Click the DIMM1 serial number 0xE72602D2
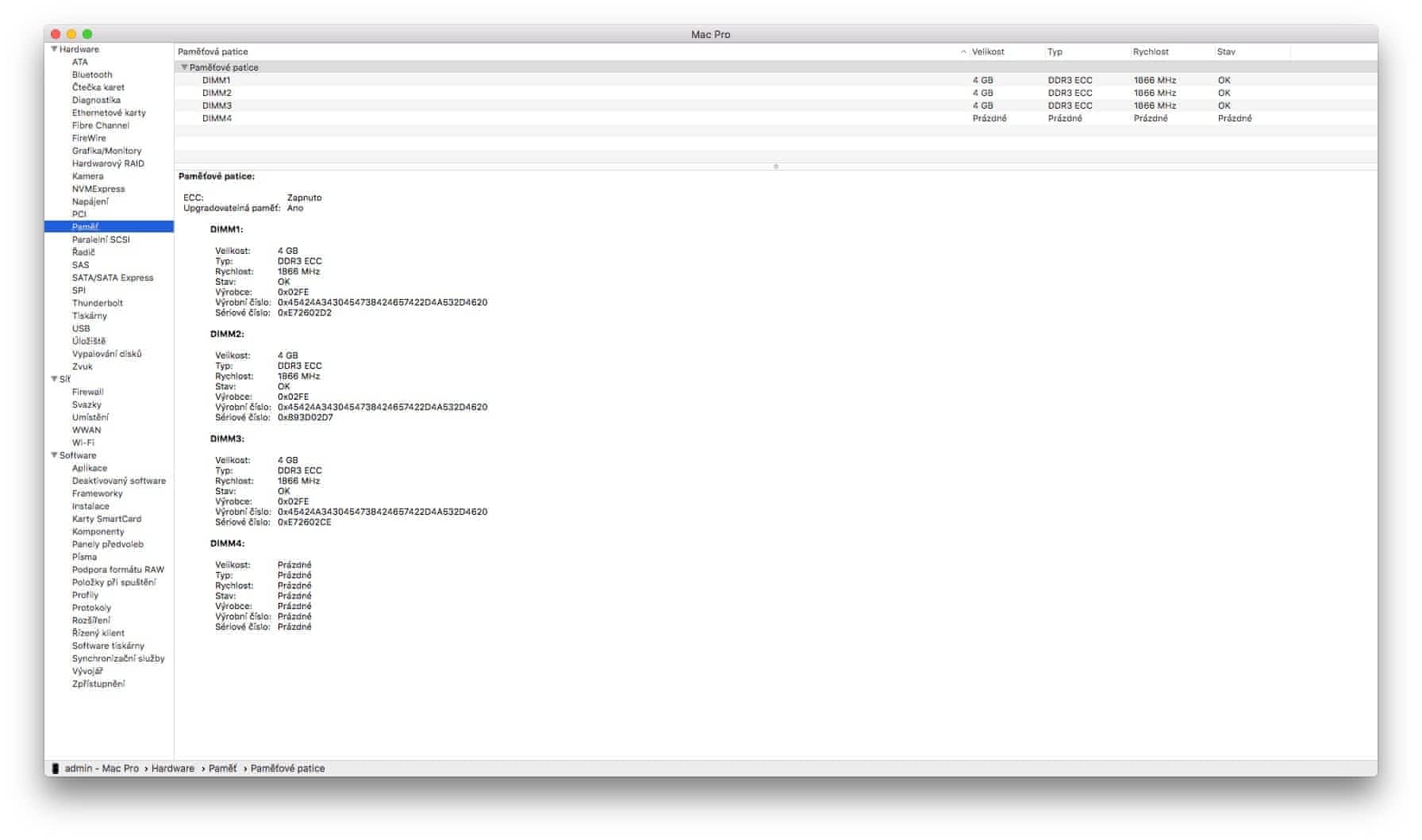This screenshot has width=1422, height=840. pos(305,313)
